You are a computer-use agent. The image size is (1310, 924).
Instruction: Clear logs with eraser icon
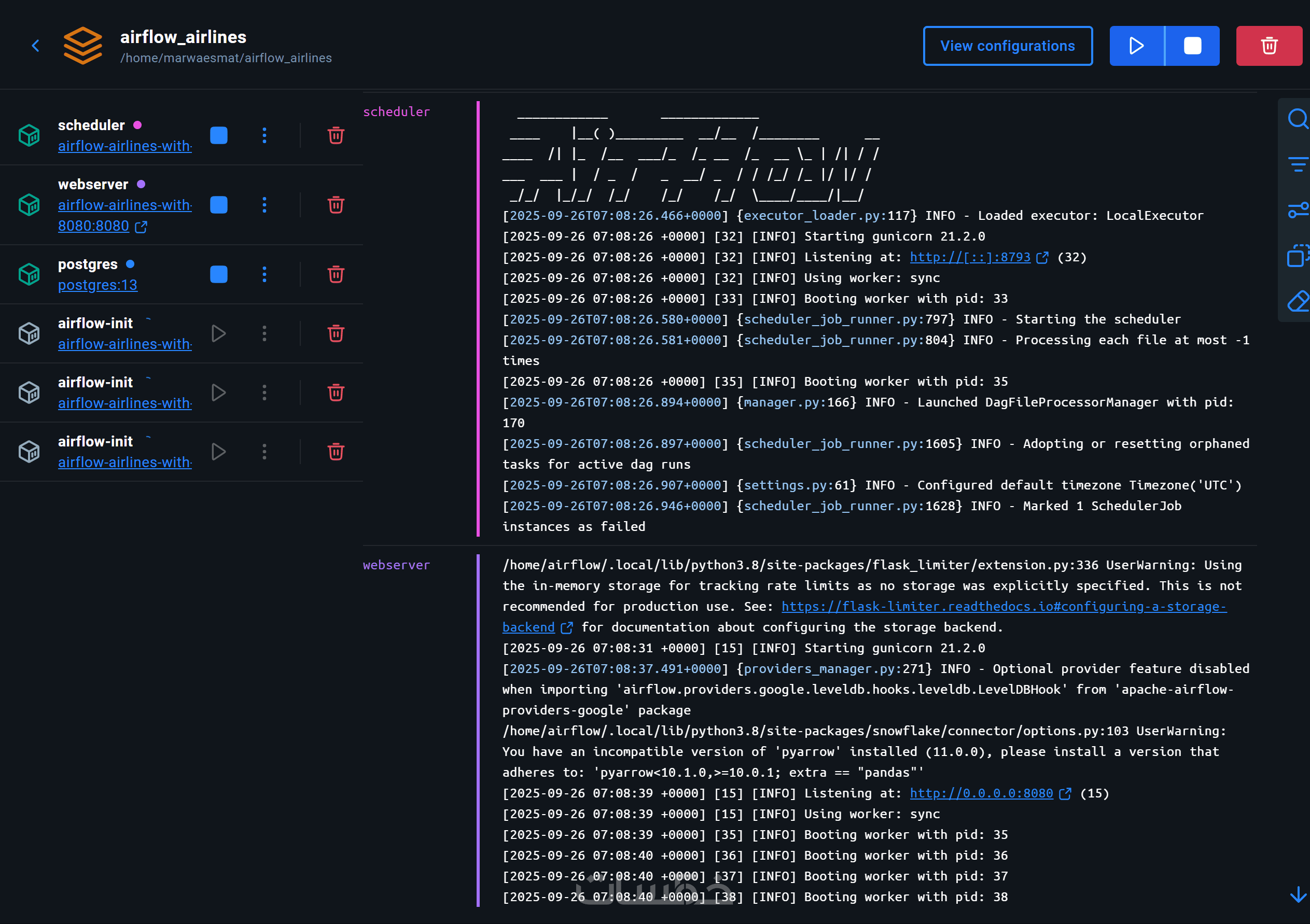point(1297,301)
